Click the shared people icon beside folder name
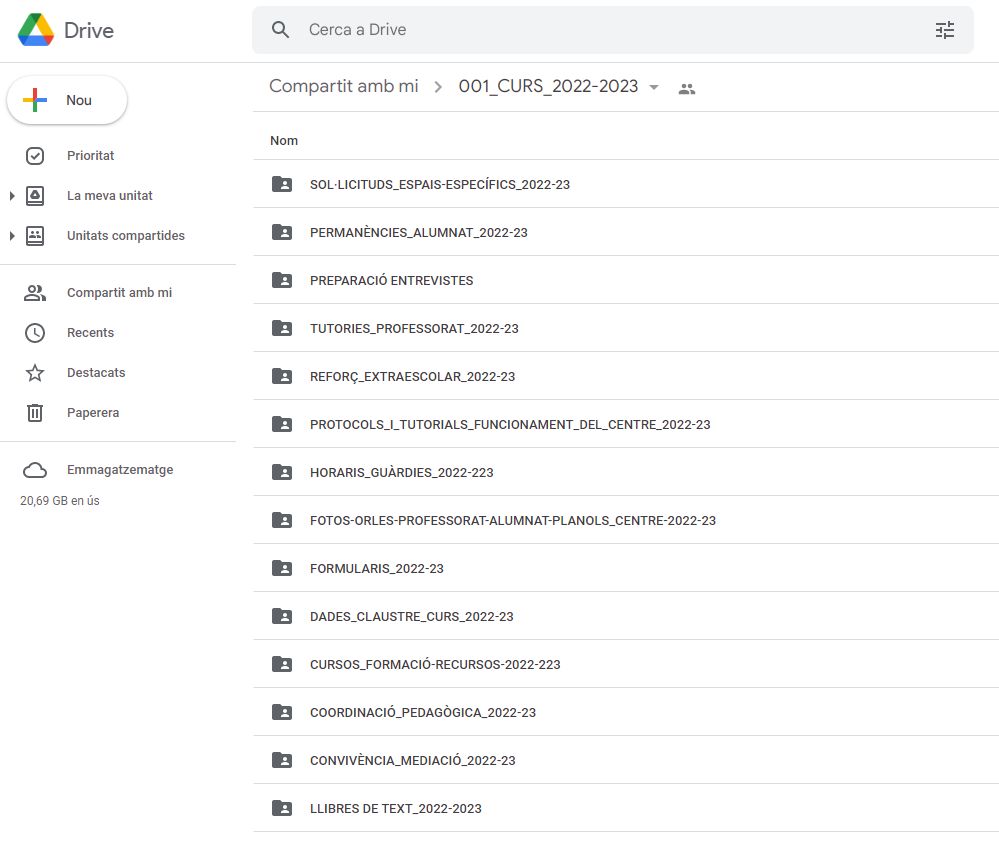 pyautogui.click(x=686, y=88)
